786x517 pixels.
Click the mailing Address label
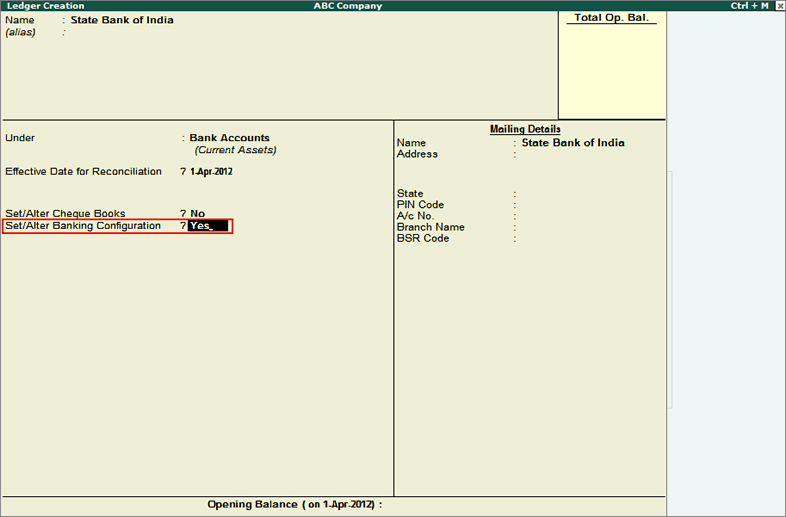point(417,154)
